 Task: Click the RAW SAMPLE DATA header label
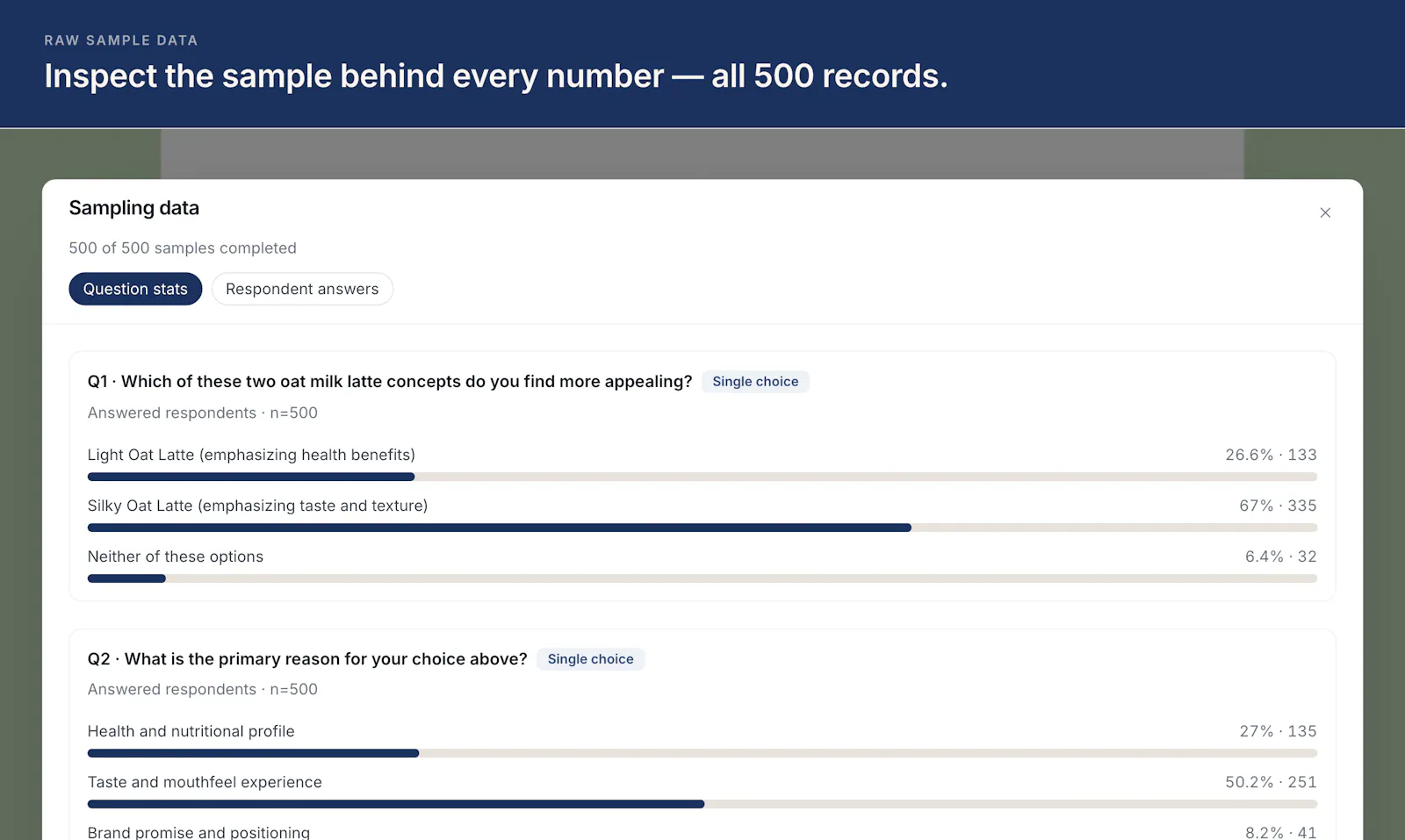[121, 40]
